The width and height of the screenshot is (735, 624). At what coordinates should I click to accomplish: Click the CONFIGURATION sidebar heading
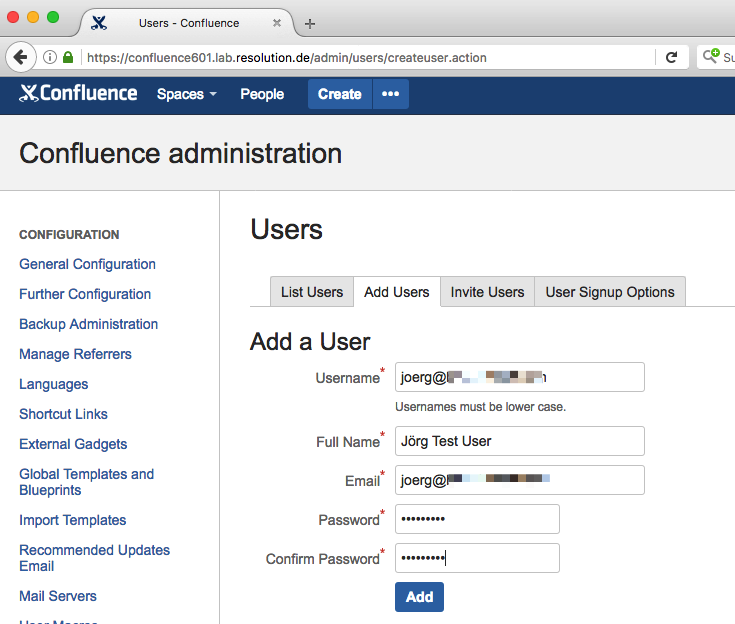coord(69,234)
